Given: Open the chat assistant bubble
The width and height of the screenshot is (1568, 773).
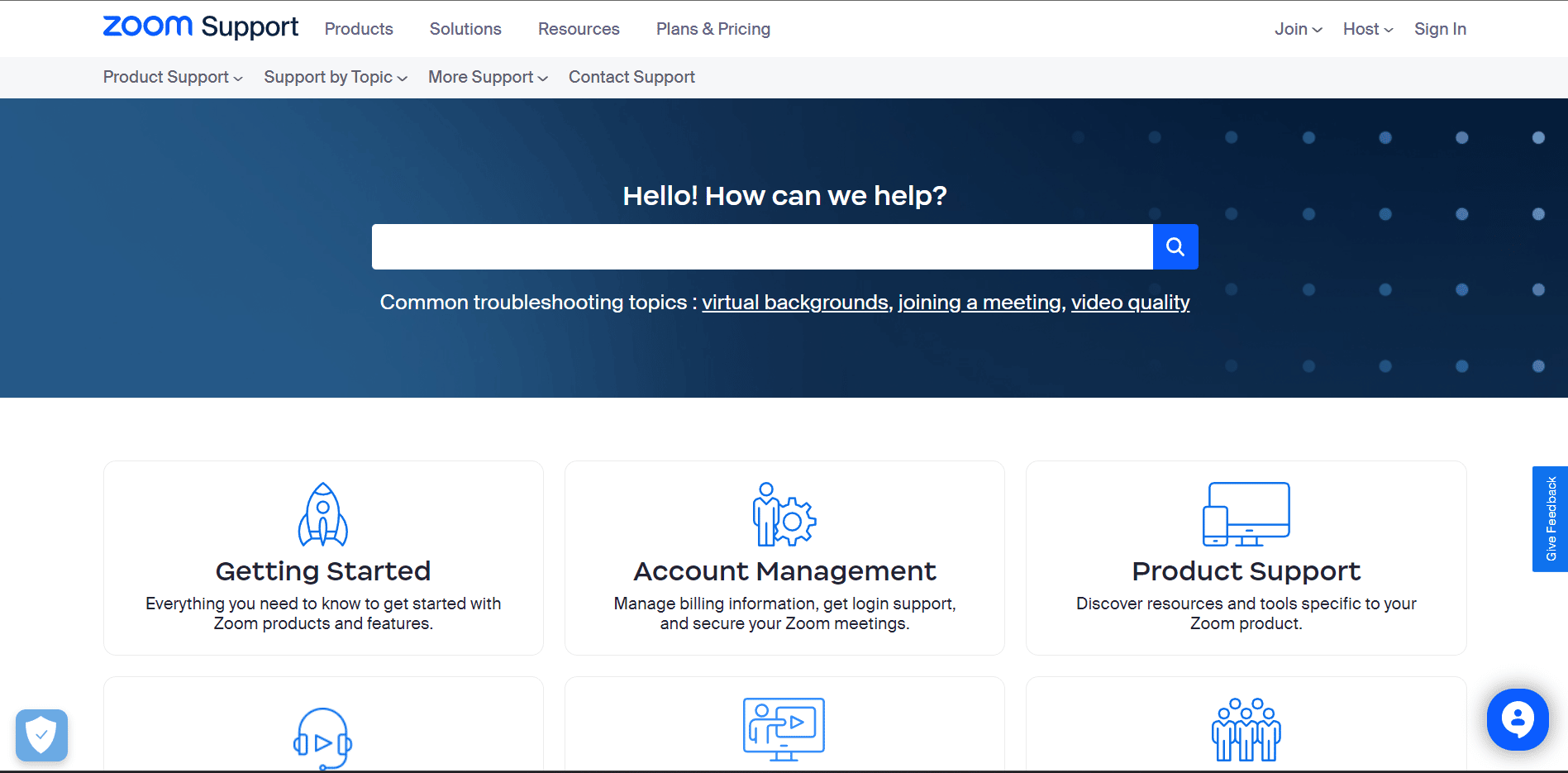Looking at the screenshot, I should (x=1518, y=719).
